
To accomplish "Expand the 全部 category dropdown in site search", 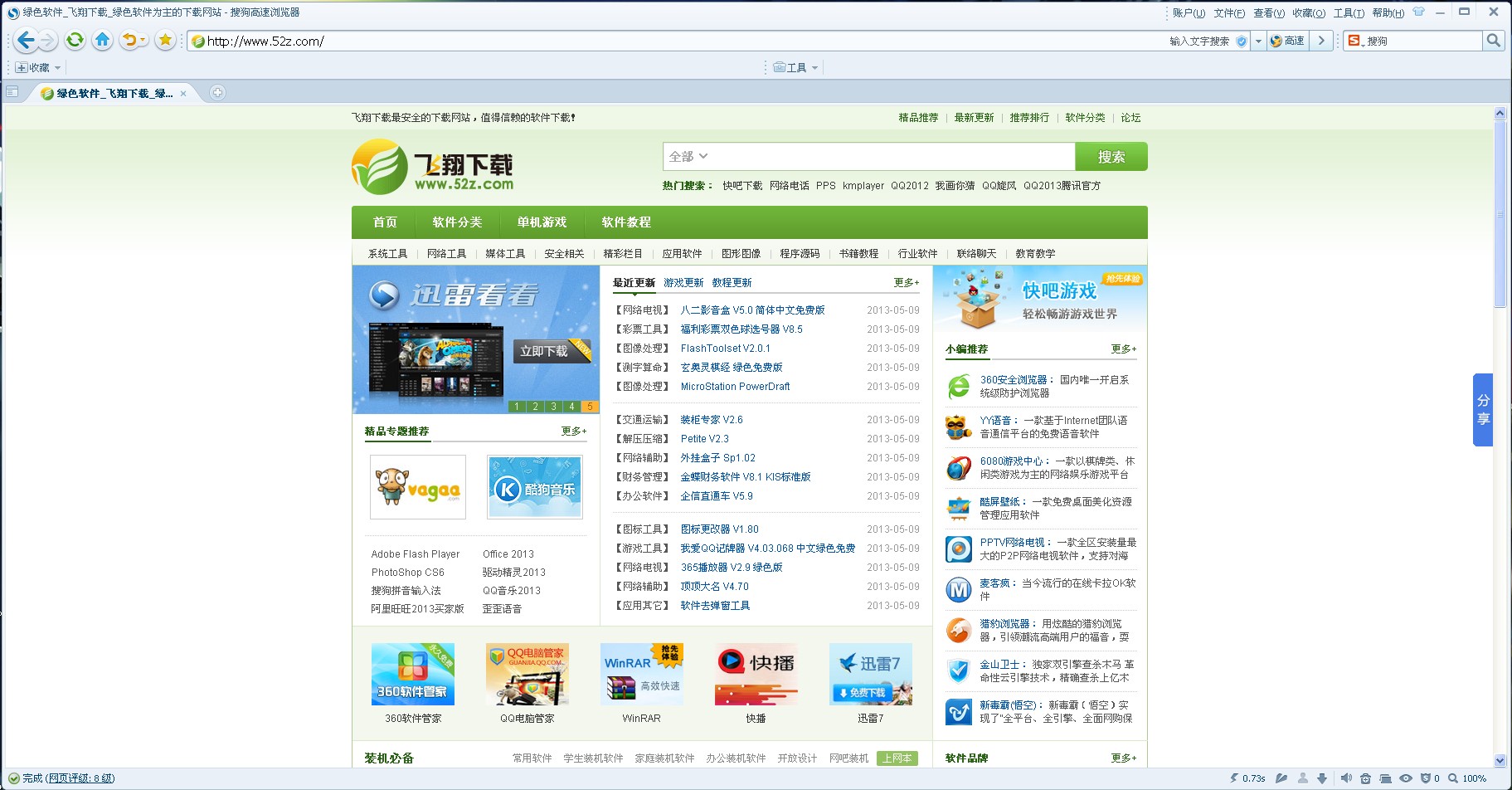I will (x=688, y=156).
